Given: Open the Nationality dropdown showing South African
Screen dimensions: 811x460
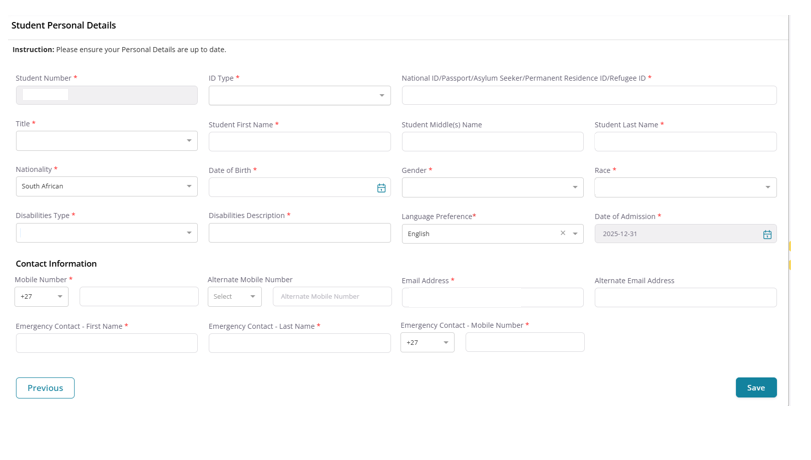Looking at the screenshot, I should coord(106,187).
